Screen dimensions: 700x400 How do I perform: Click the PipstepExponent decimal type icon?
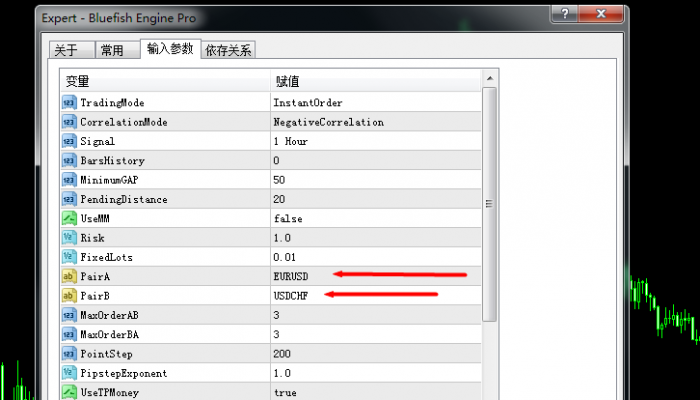pyautogui.click(x=69, y=373)
